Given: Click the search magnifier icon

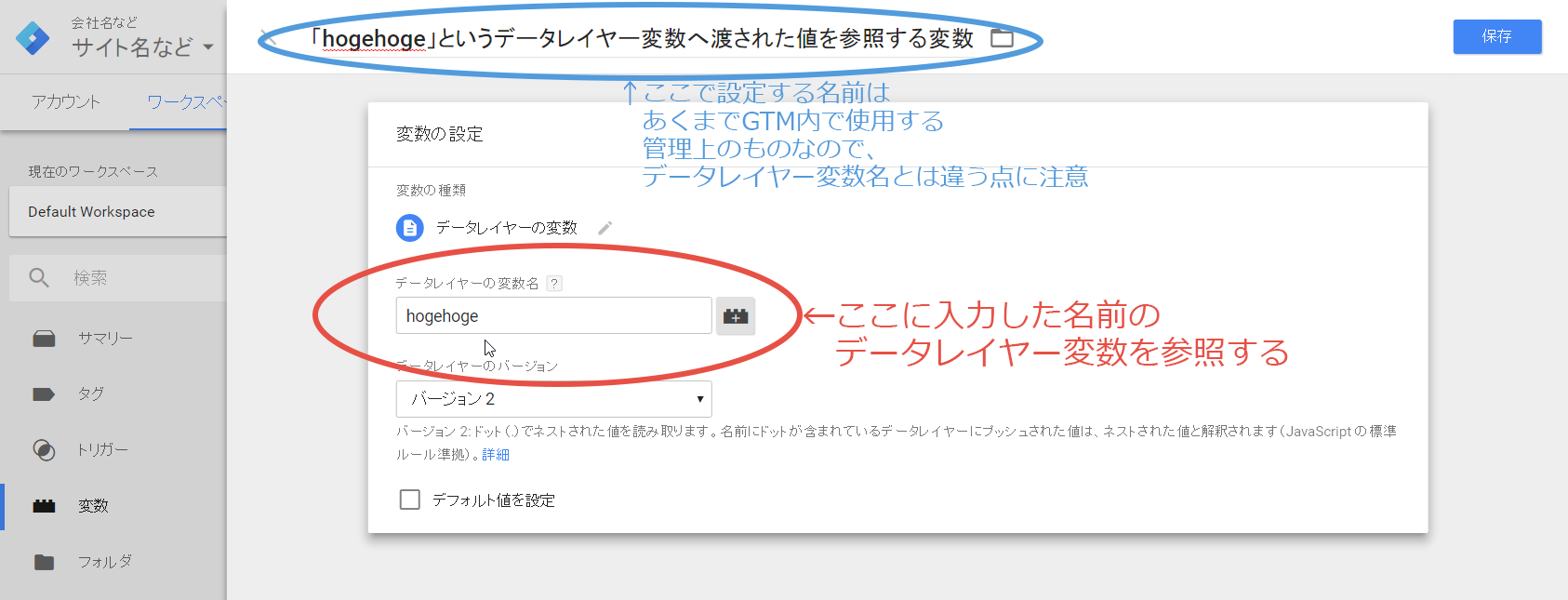Looking at the screenshot, I should tap(39, 277).
